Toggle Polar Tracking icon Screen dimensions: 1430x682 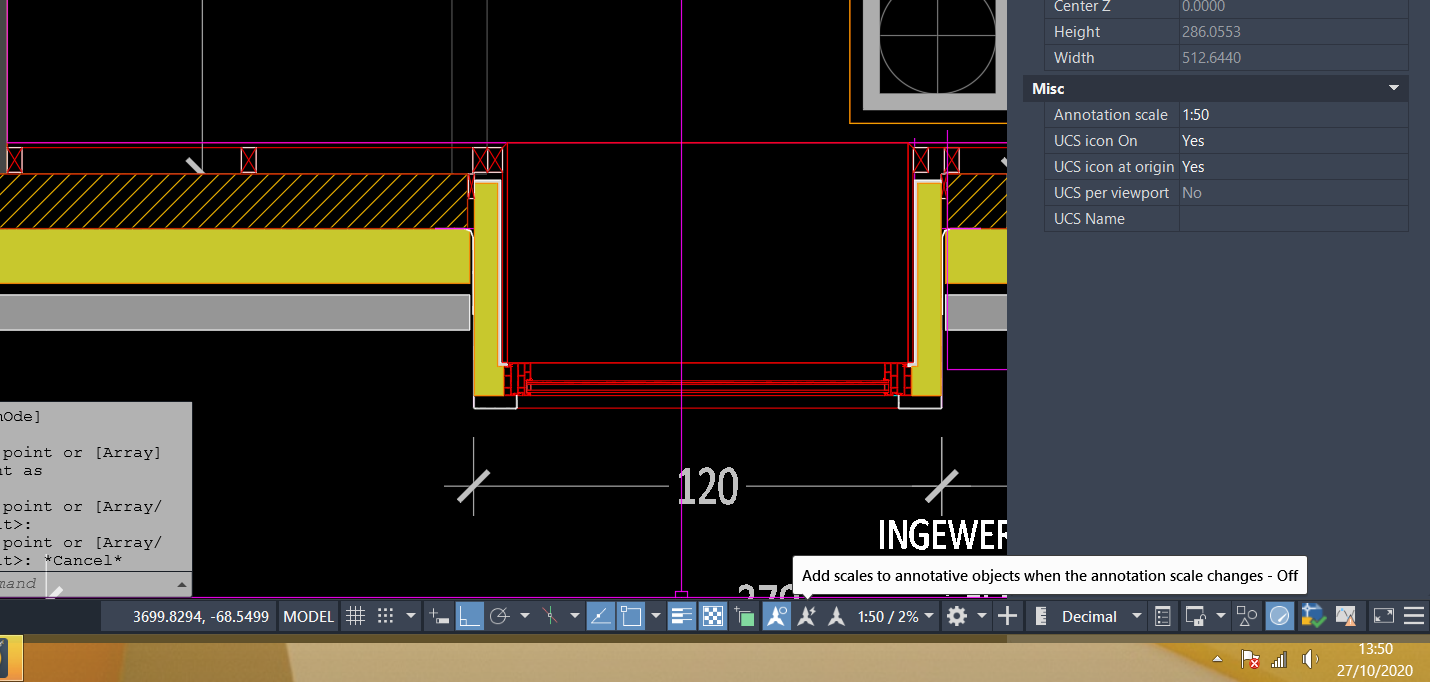click(x=499, y=616)
